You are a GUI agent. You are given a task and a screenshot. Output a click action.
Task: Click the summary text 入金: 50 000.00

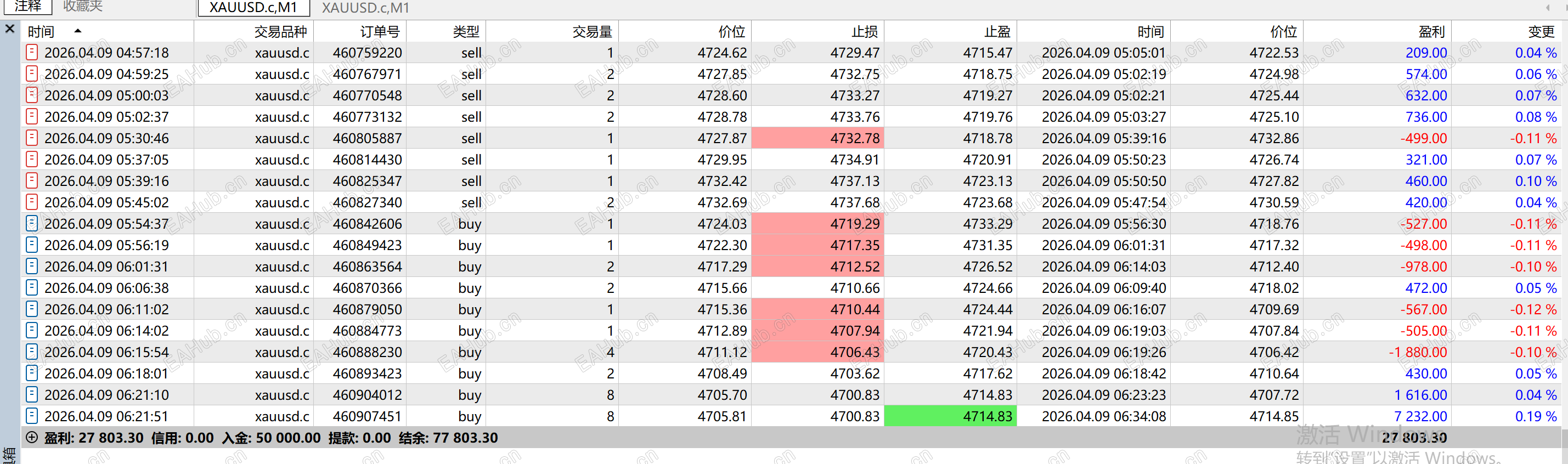[272, 437]
